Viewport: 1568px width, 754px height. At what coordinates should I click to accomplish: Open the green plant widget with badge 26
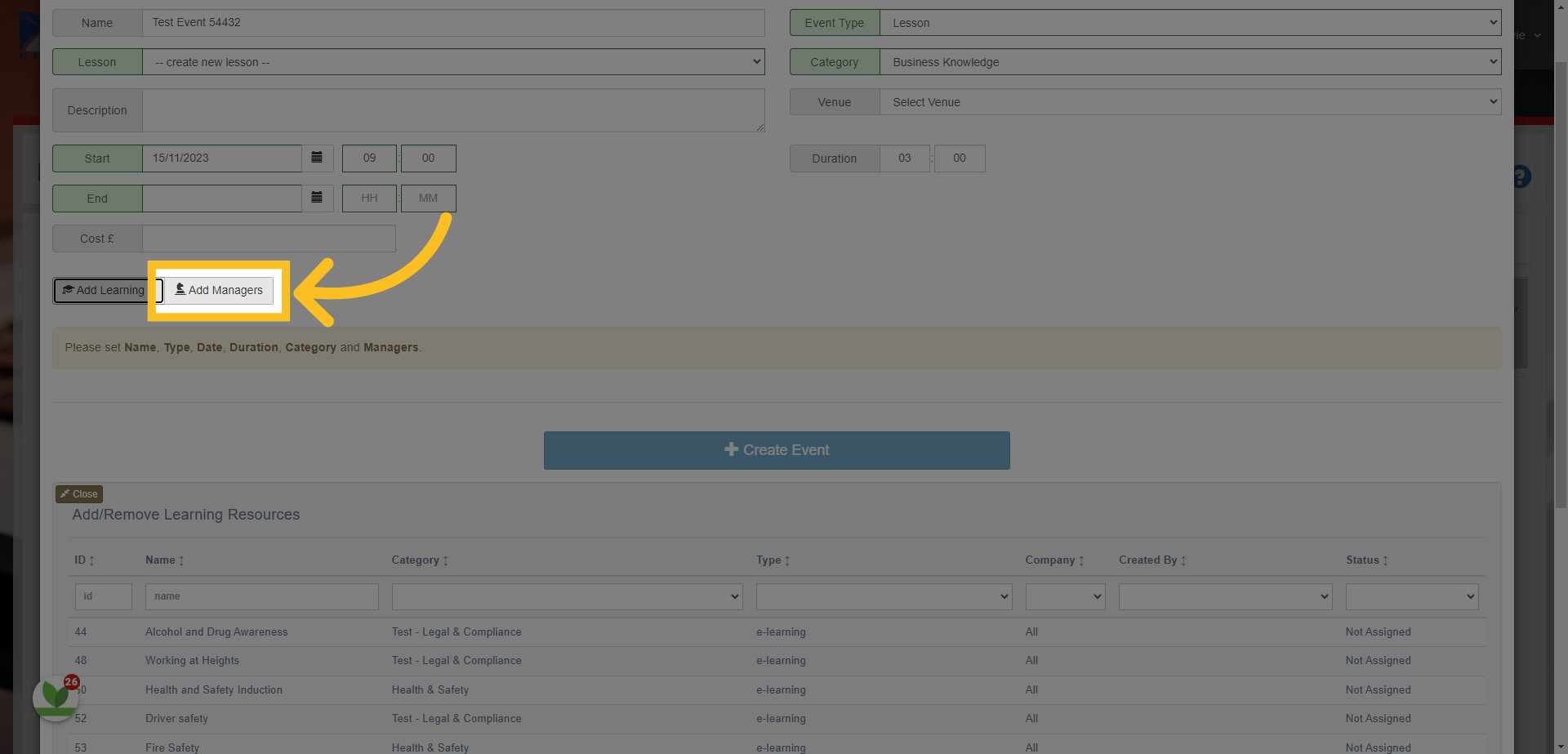[x=56, y=697]
